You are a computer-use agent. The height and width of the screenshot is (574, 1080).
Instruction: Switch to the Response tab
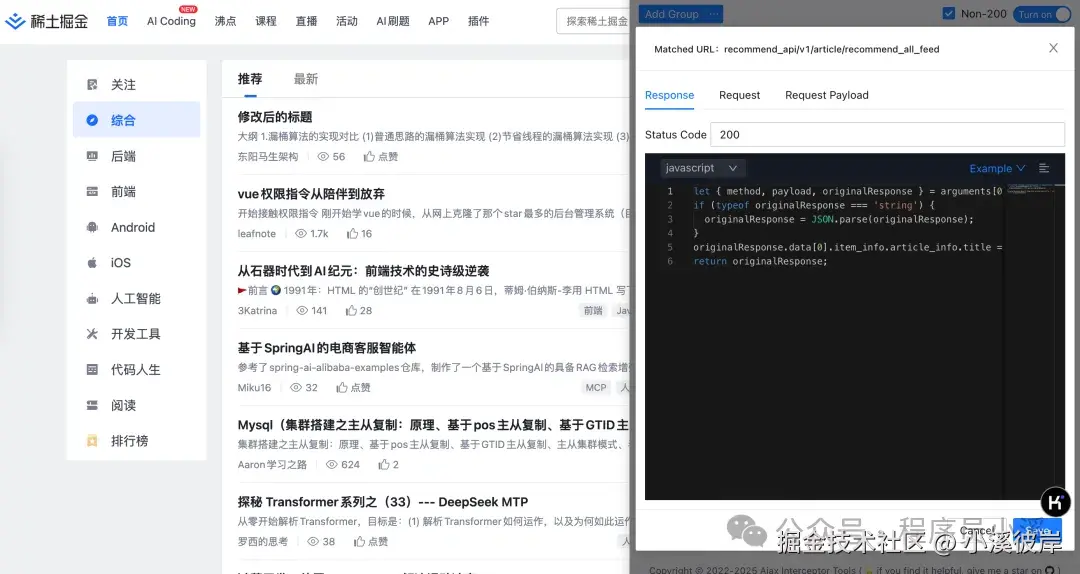pos(669,95)
